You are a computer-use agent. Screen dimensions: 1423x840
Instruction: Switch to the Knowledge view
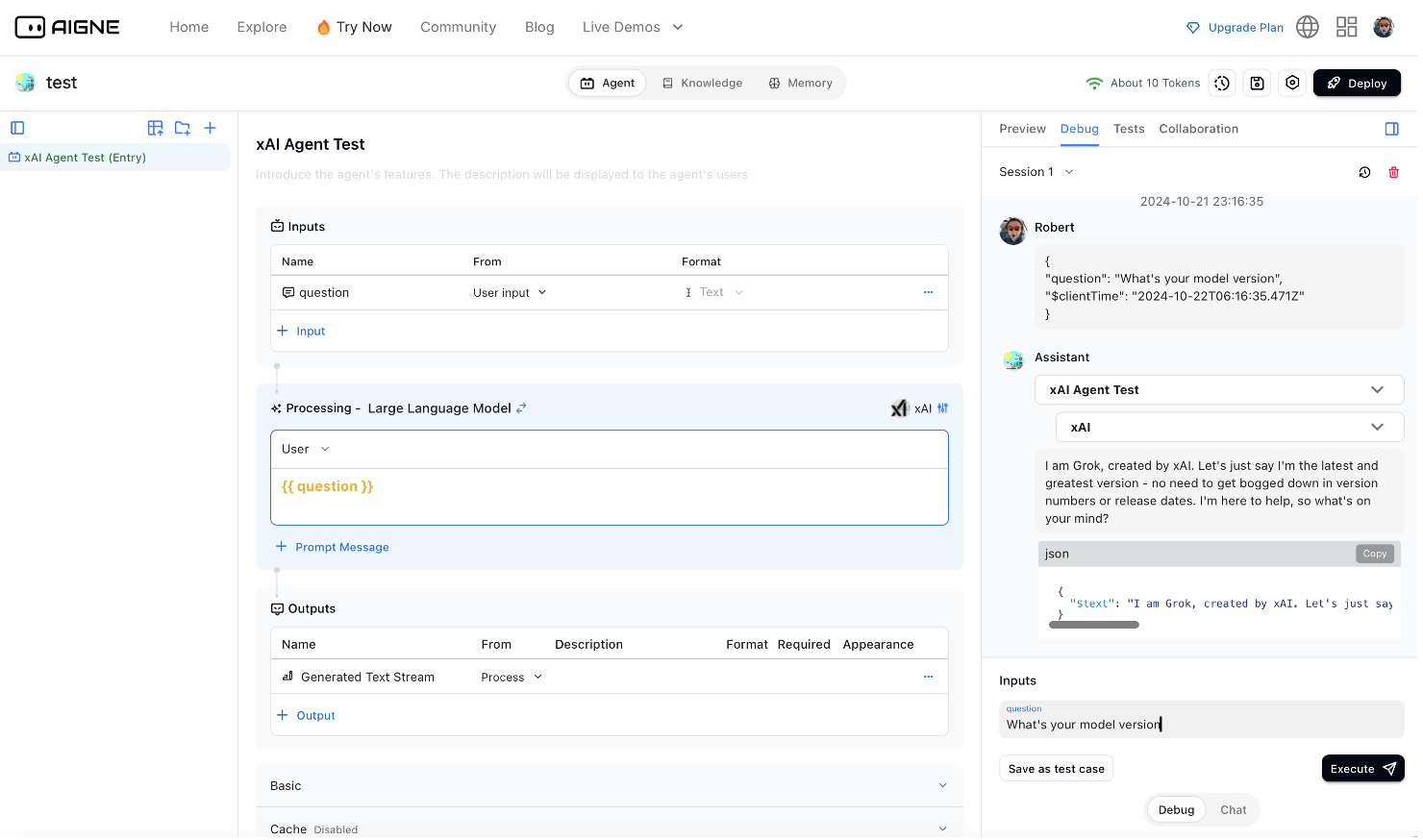[703, 84]
